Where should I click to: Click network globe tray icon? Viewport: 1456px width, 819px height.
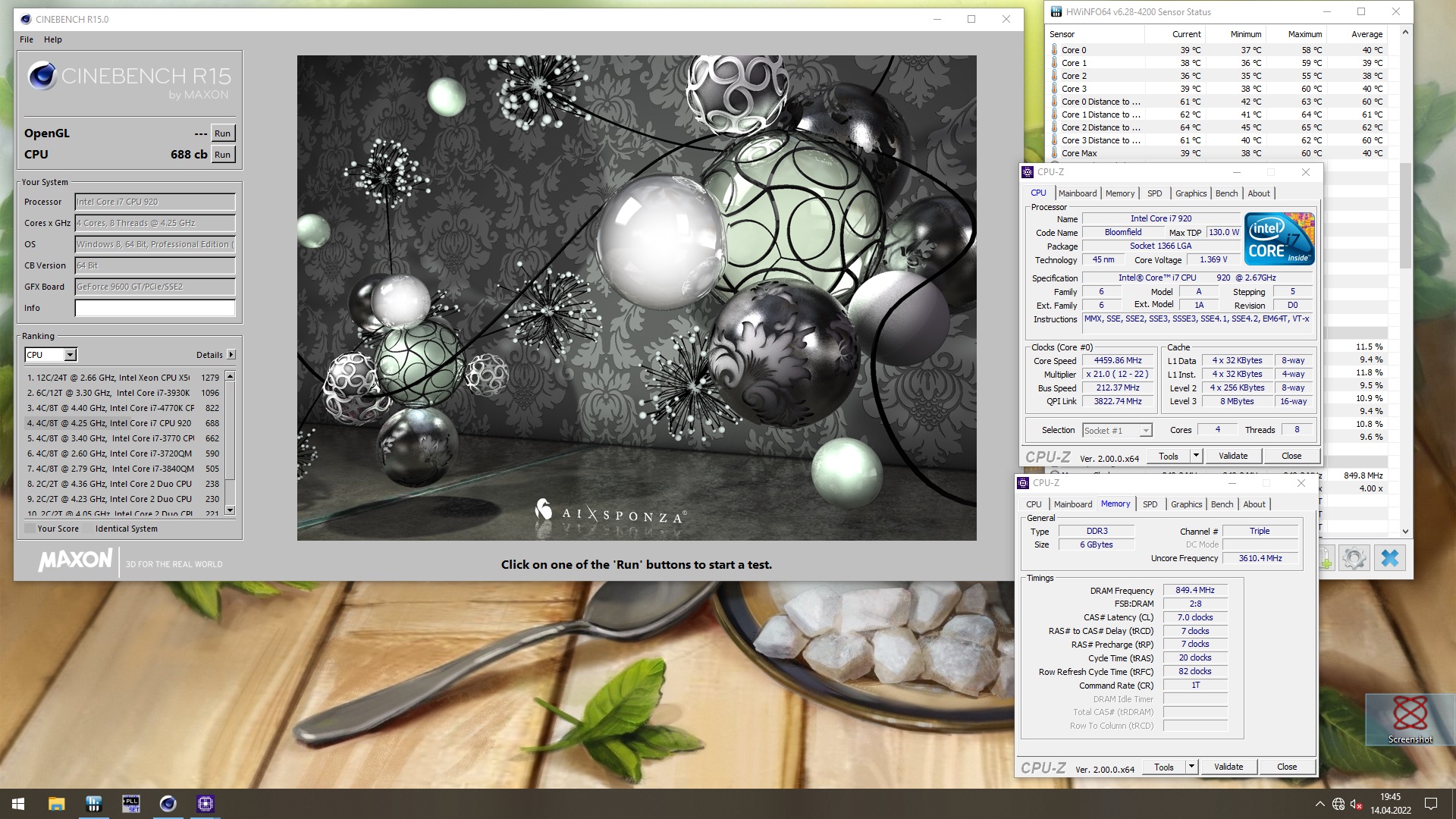1338,804
